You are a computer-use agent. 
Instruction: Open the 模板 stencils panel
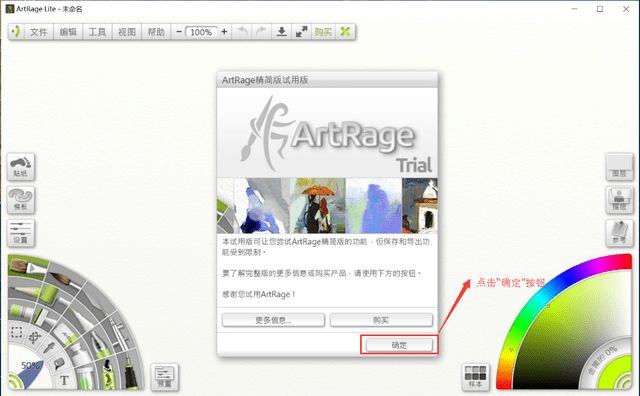[x=21, y=200]
